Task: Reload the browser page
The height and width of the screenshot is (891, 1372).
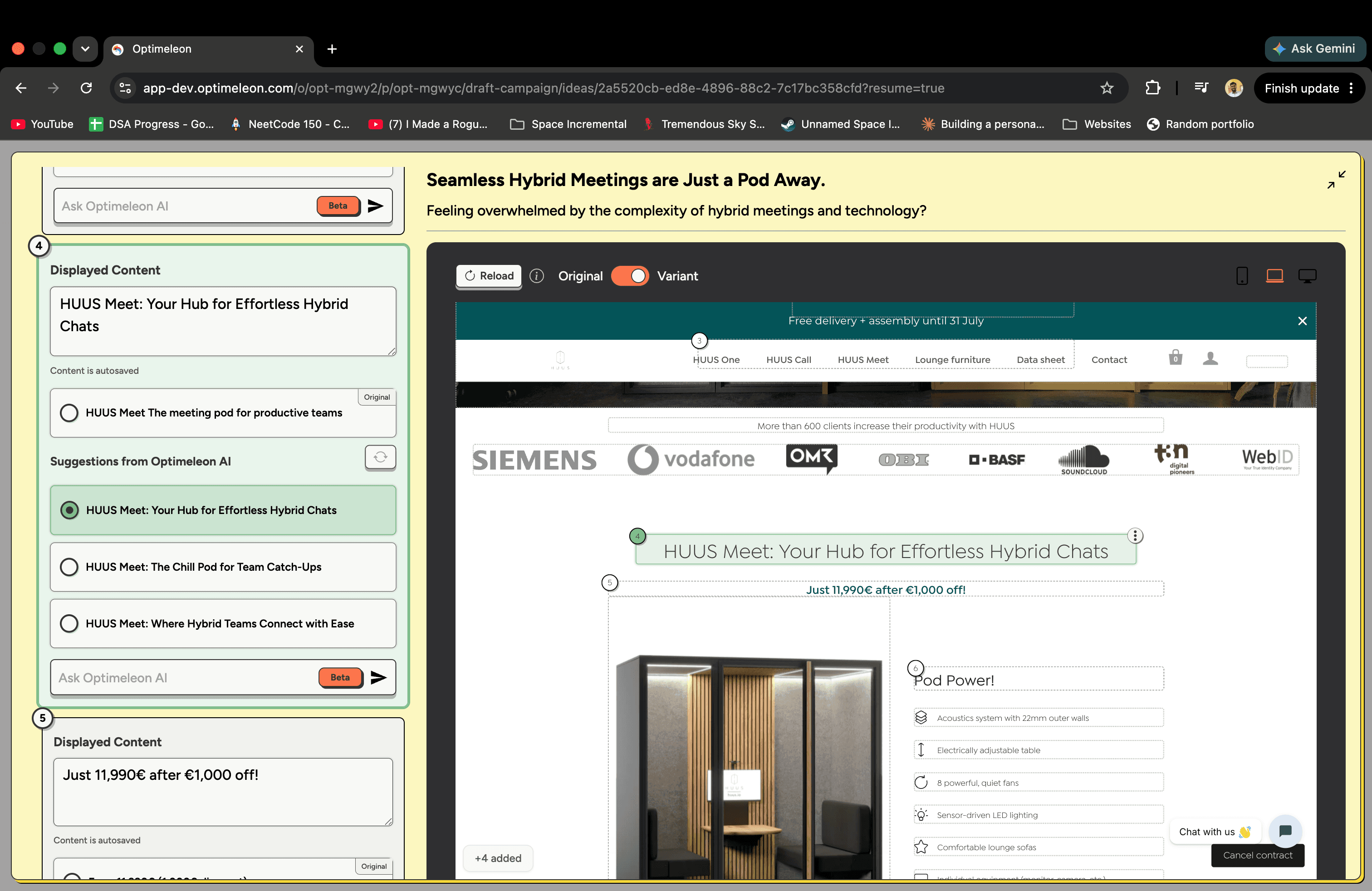Action: (87, 88)
